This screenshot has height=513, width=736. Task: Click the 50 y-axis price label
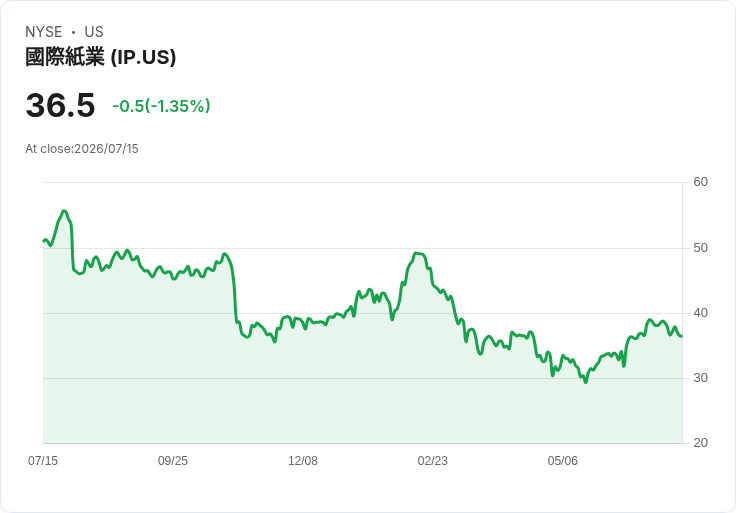pyautogui.click(x=700, y=248)
